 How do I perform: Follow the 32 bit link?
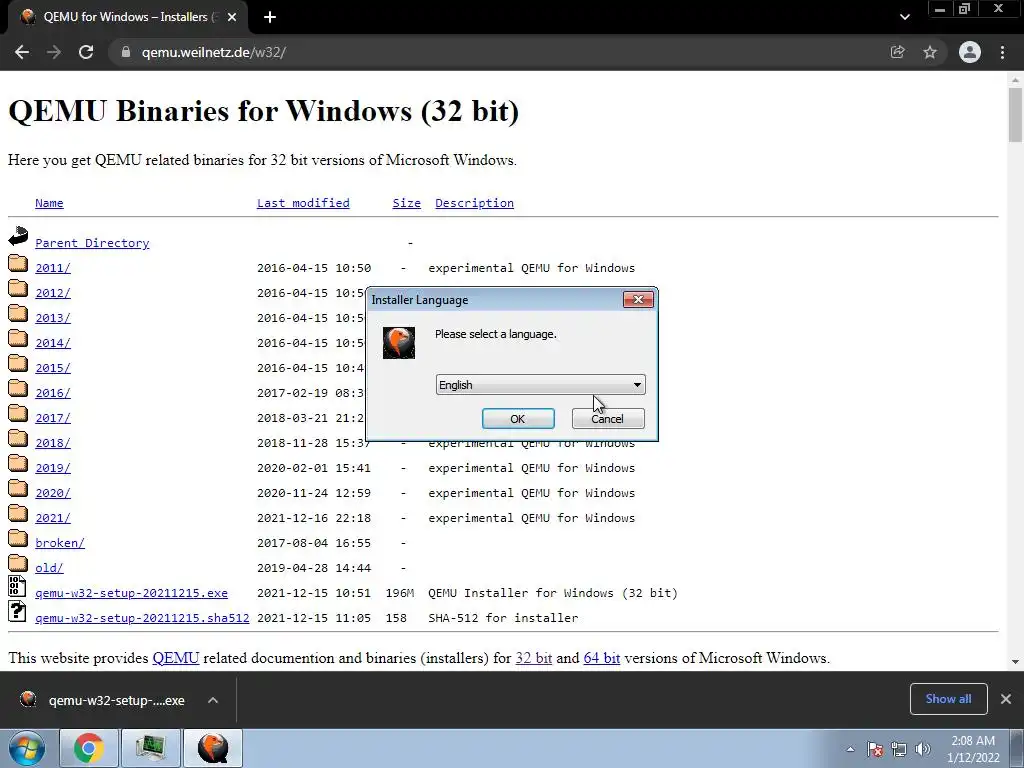coord(534,658)
